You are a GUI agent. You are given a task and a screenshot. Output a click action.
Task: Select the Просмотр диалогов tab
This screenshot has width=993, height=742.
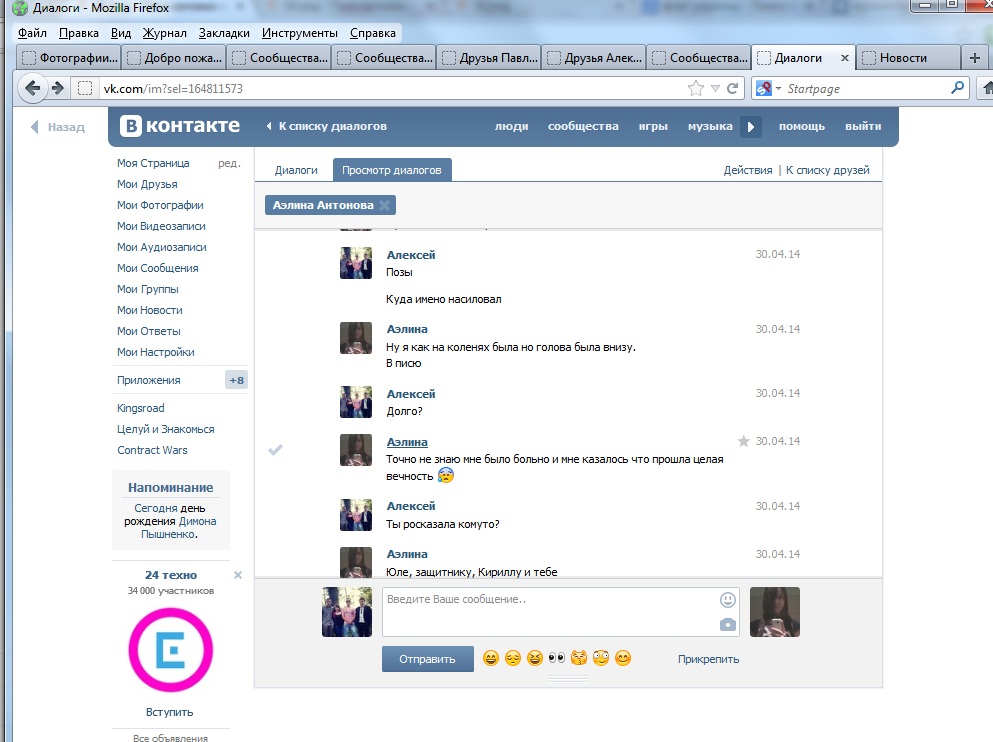(x=392, y=170)
